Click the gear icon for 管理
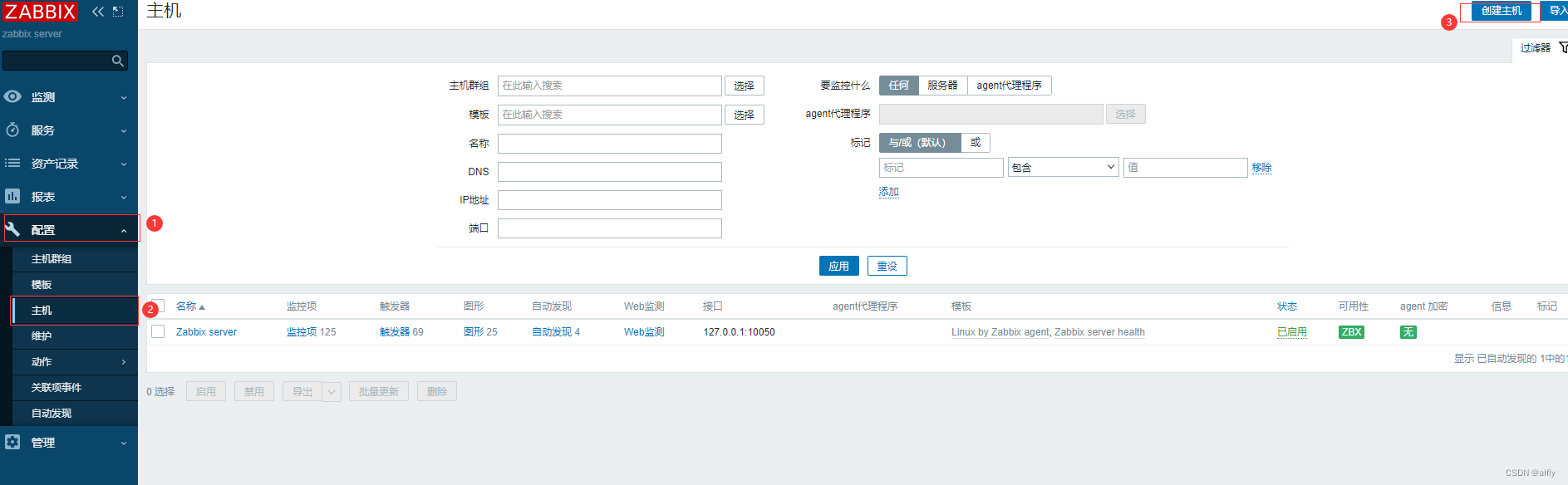The image size is (1568, 485). 12,442
